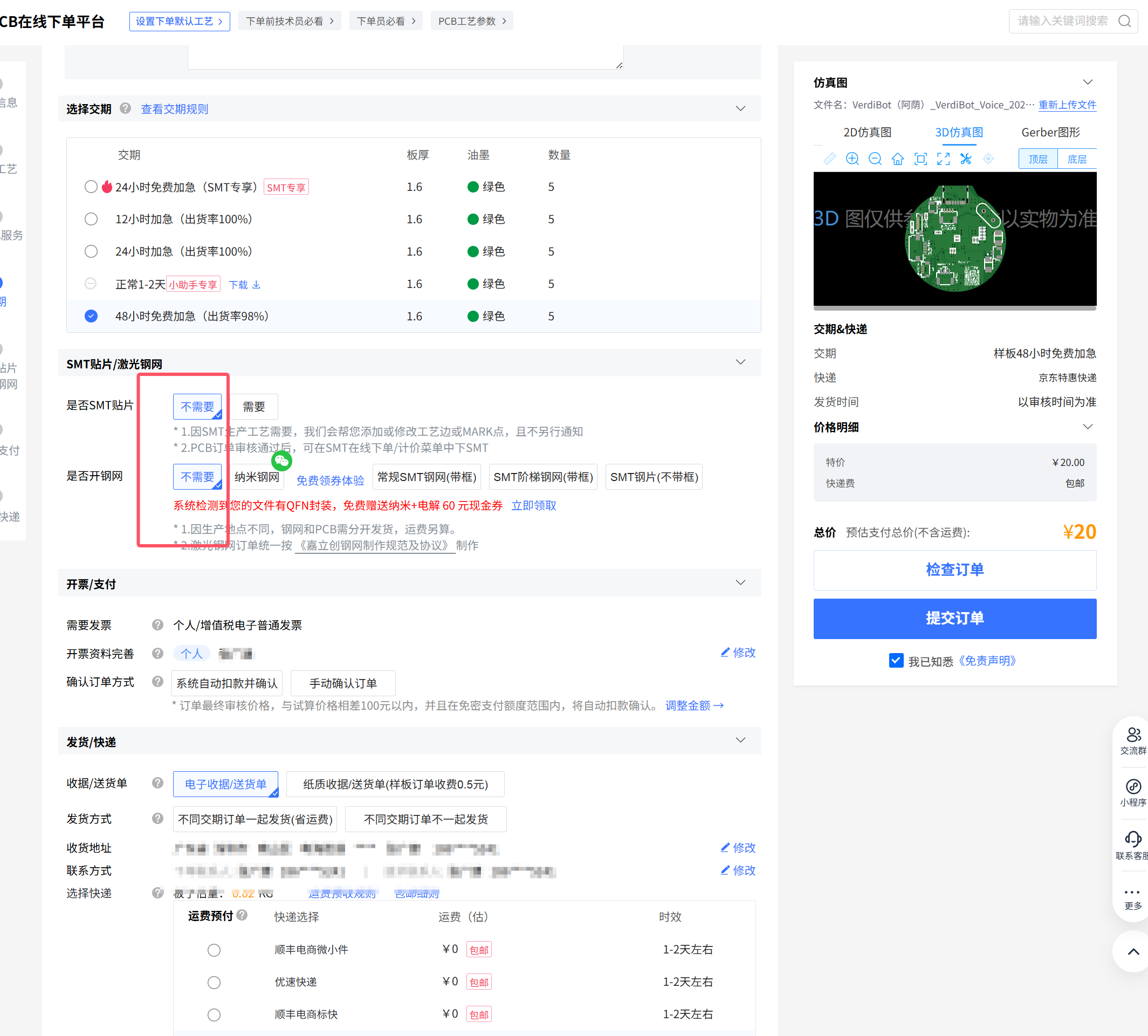The image size is (1148, 1036).
Task: Collapse the 价格明细 price detail chevron
Action: pos(1087,427)
